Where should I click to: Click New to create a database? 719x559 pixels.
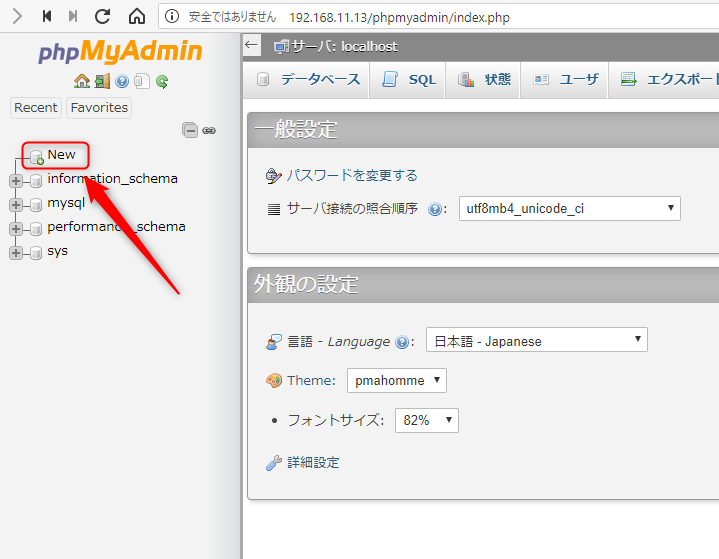click(61, 155)
